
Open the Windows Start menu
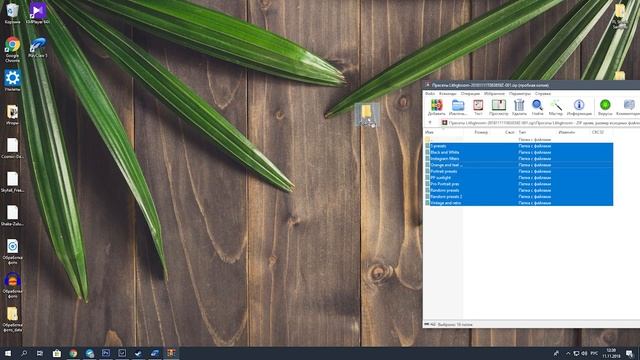pyautogui.click(x=8, y=353)
